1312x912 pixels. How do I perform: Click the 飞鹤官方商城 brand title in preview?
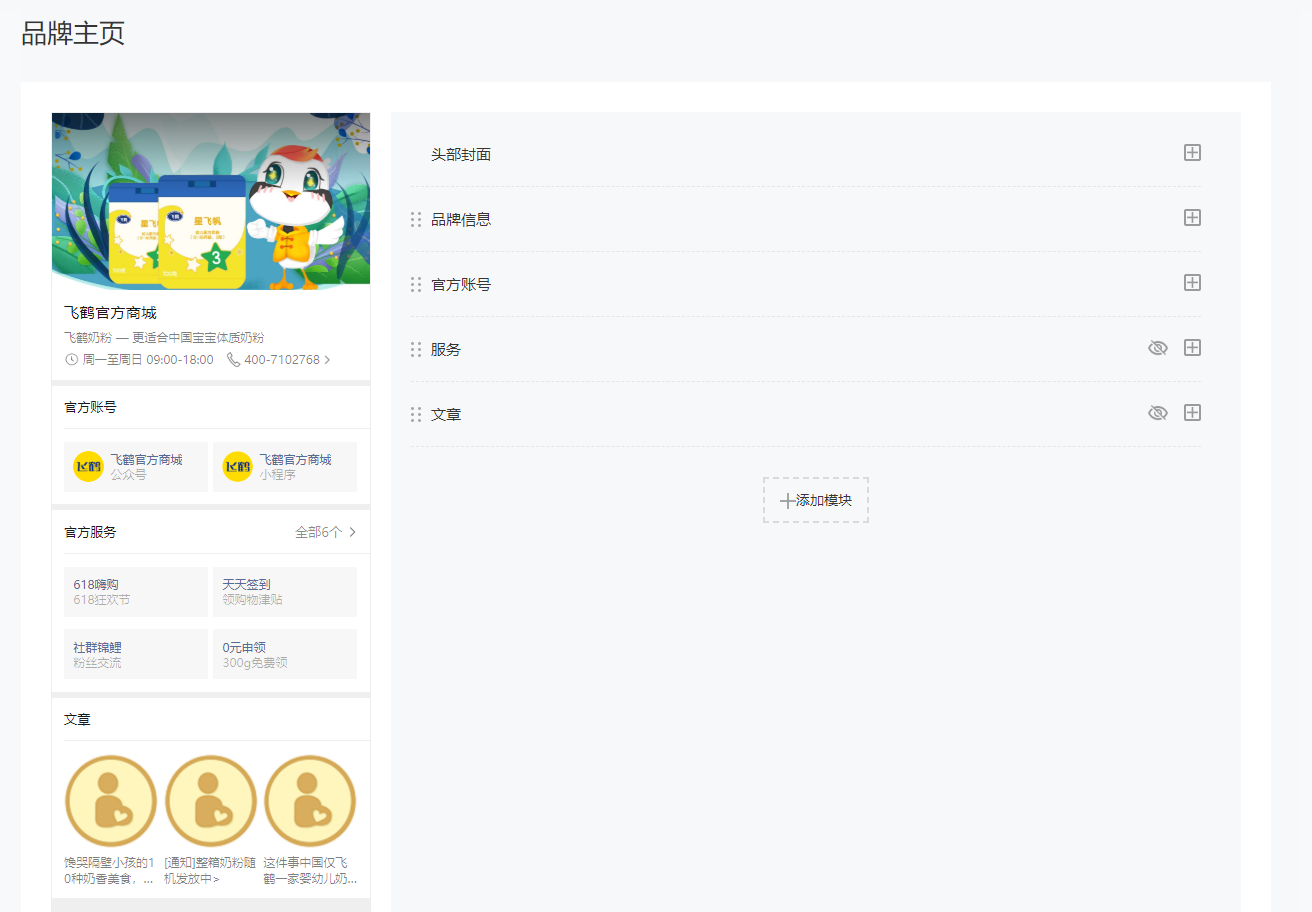(x=110, y=313)
